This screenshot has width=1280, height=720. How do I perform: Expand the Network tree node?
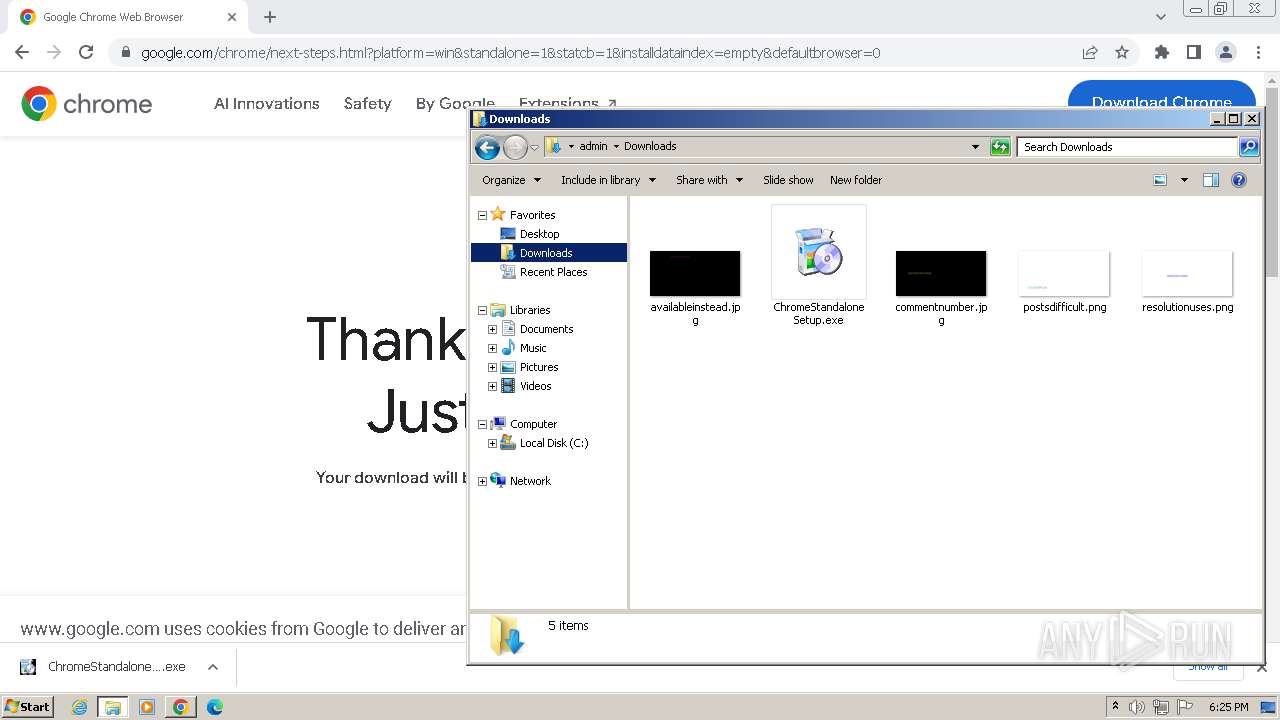482,481
